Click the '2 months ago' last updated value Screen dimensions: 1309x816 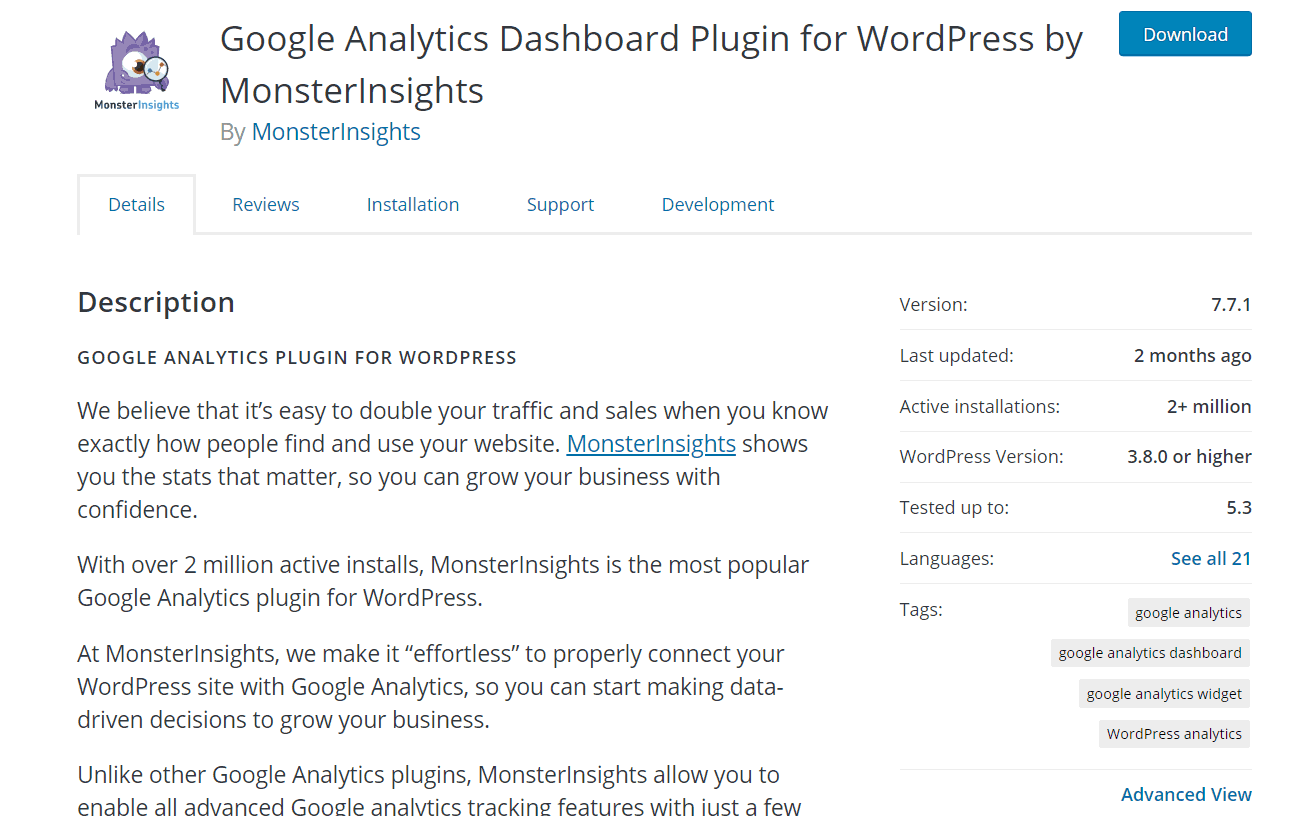click(1193, 356)
